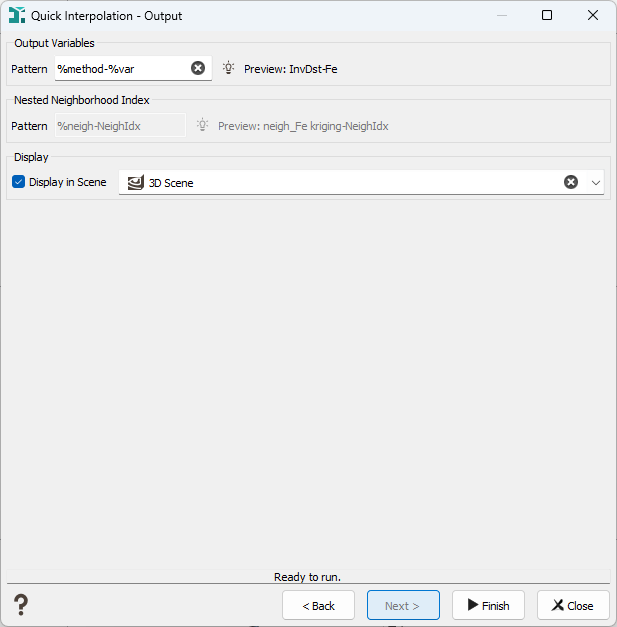
Task: Click the lightbulb hint icon beside InvDst-Fe preview
Action: coord(228,68)
